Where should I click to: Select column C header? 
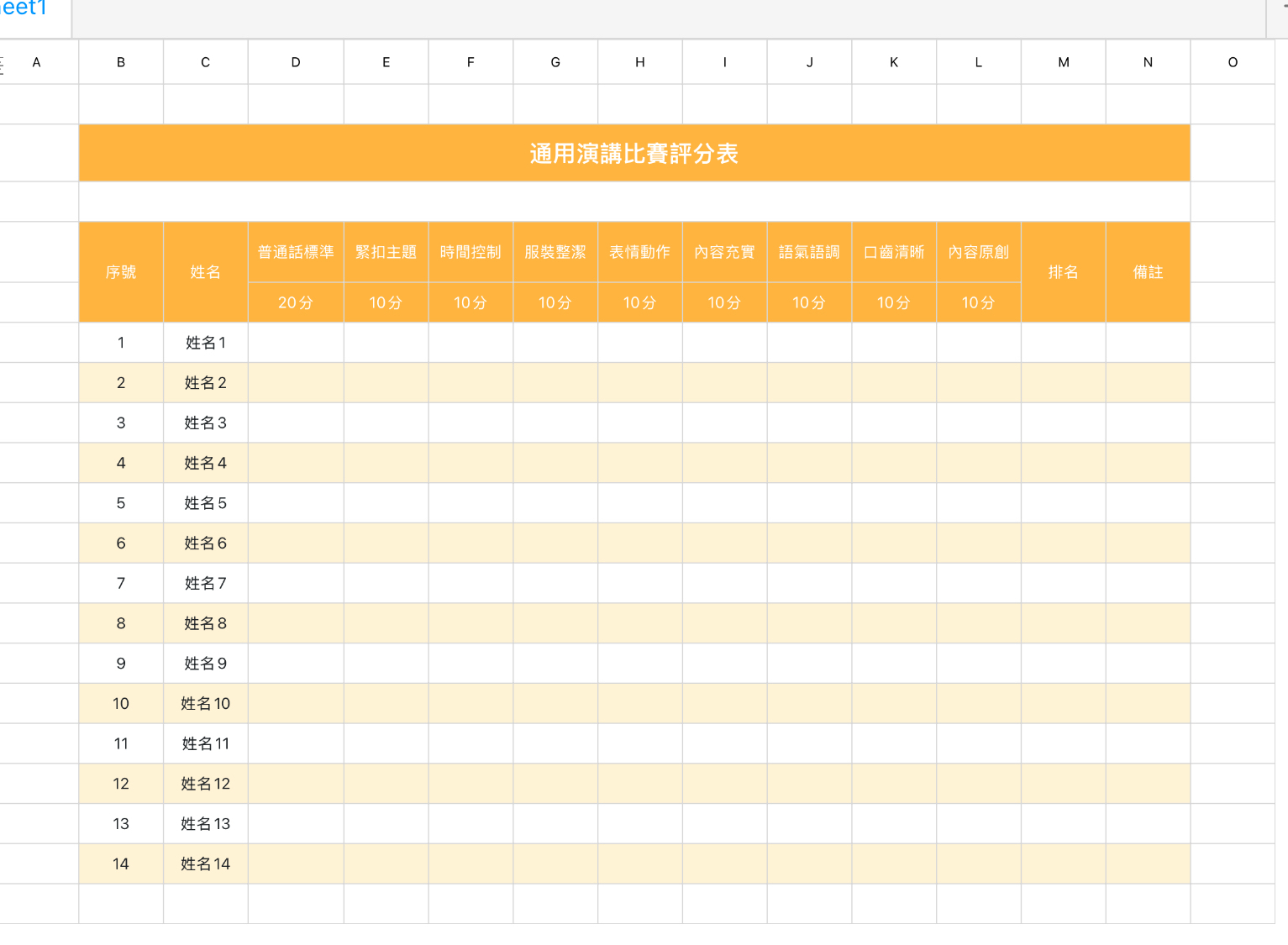[206, 62]
